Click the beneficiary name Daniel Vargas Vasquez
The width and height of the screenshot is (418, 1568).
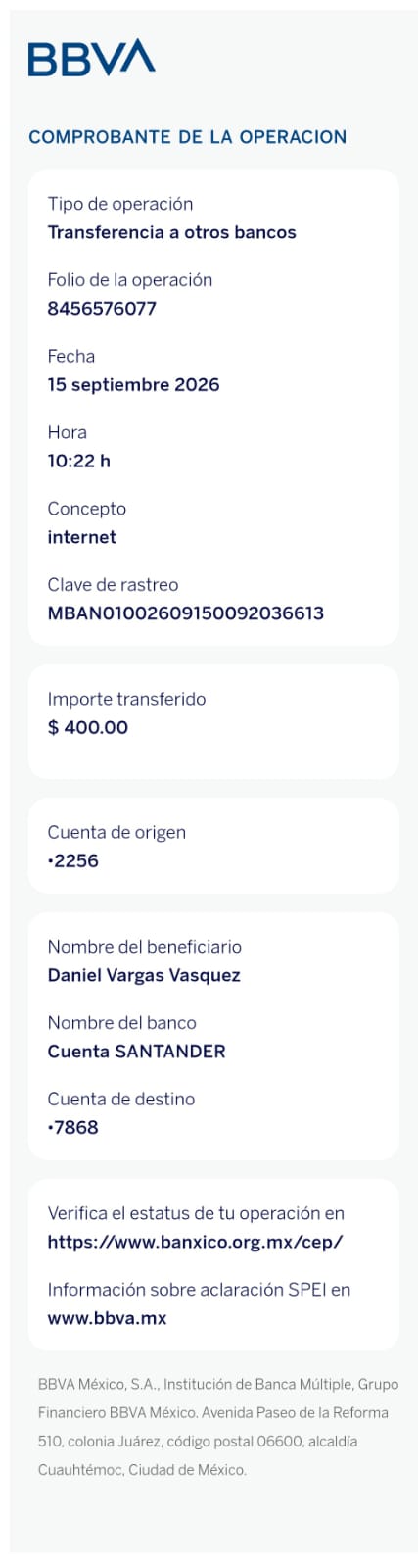(144, 975)
